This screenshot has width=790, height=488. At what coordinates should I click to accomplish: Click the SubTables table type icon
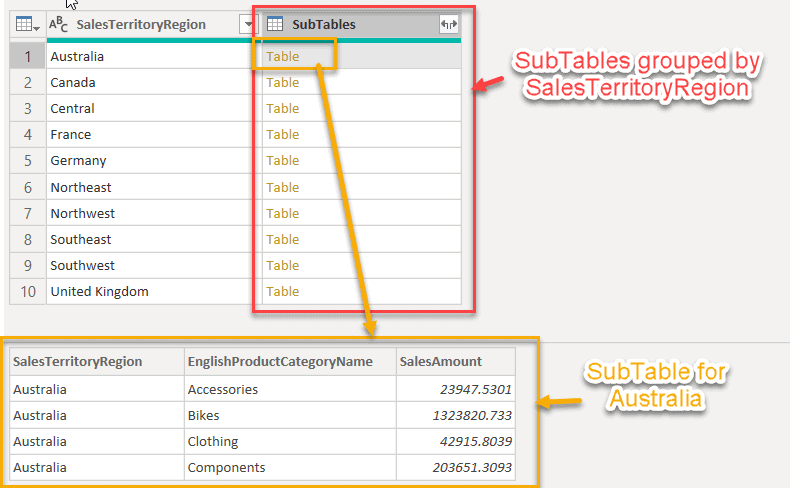tap(275, 24)
